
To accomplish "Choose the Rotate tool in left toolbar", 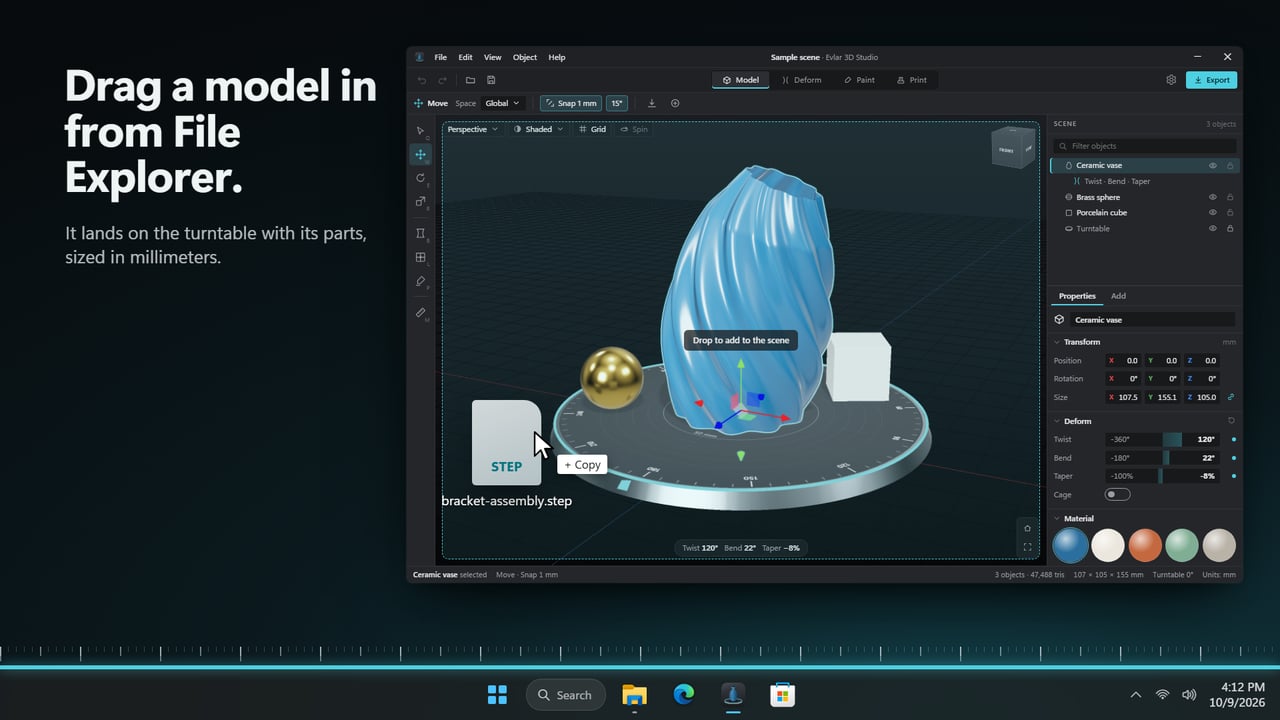I will [x=420, y=178].
